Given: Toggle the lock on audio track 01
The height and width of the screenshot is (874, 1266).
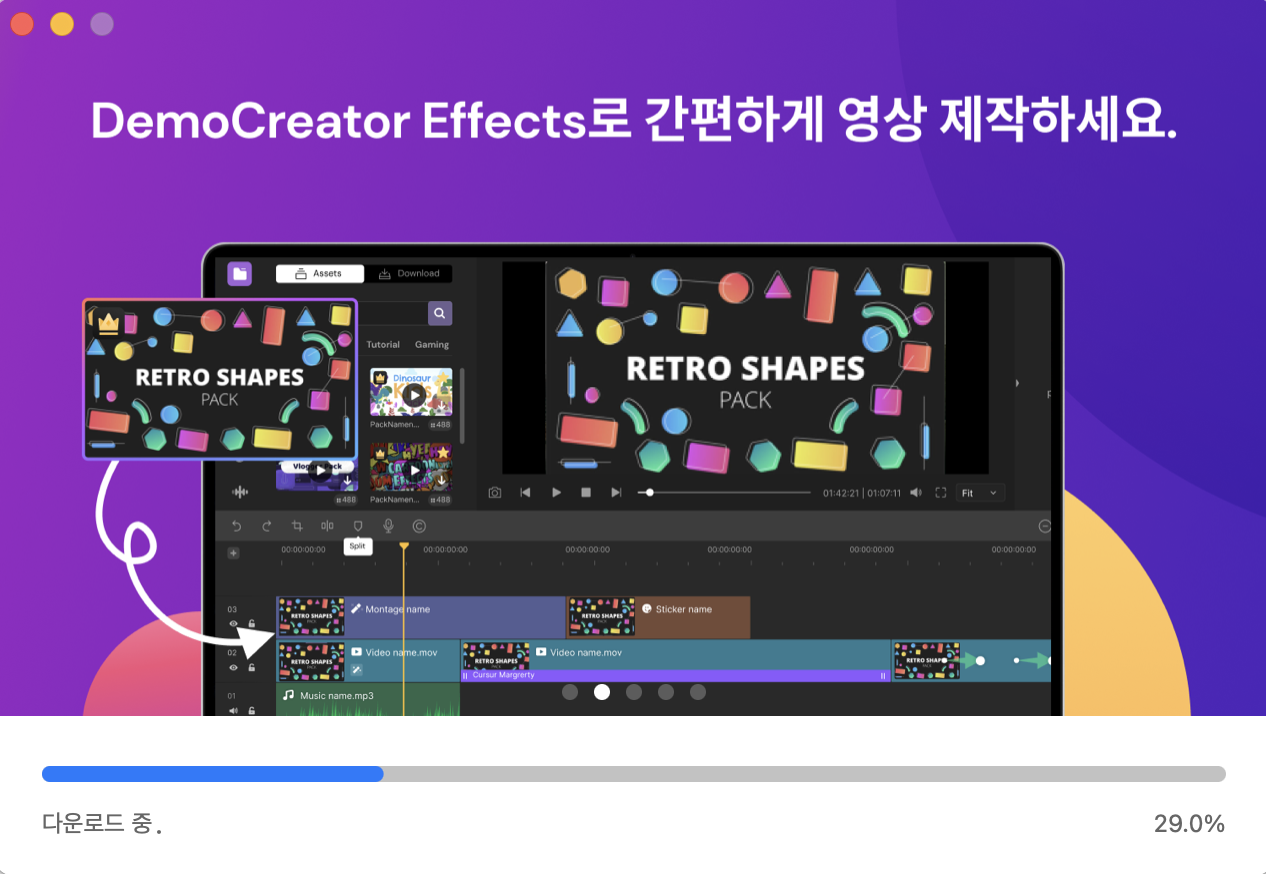Looking at the screenshot, I should 252,711.
